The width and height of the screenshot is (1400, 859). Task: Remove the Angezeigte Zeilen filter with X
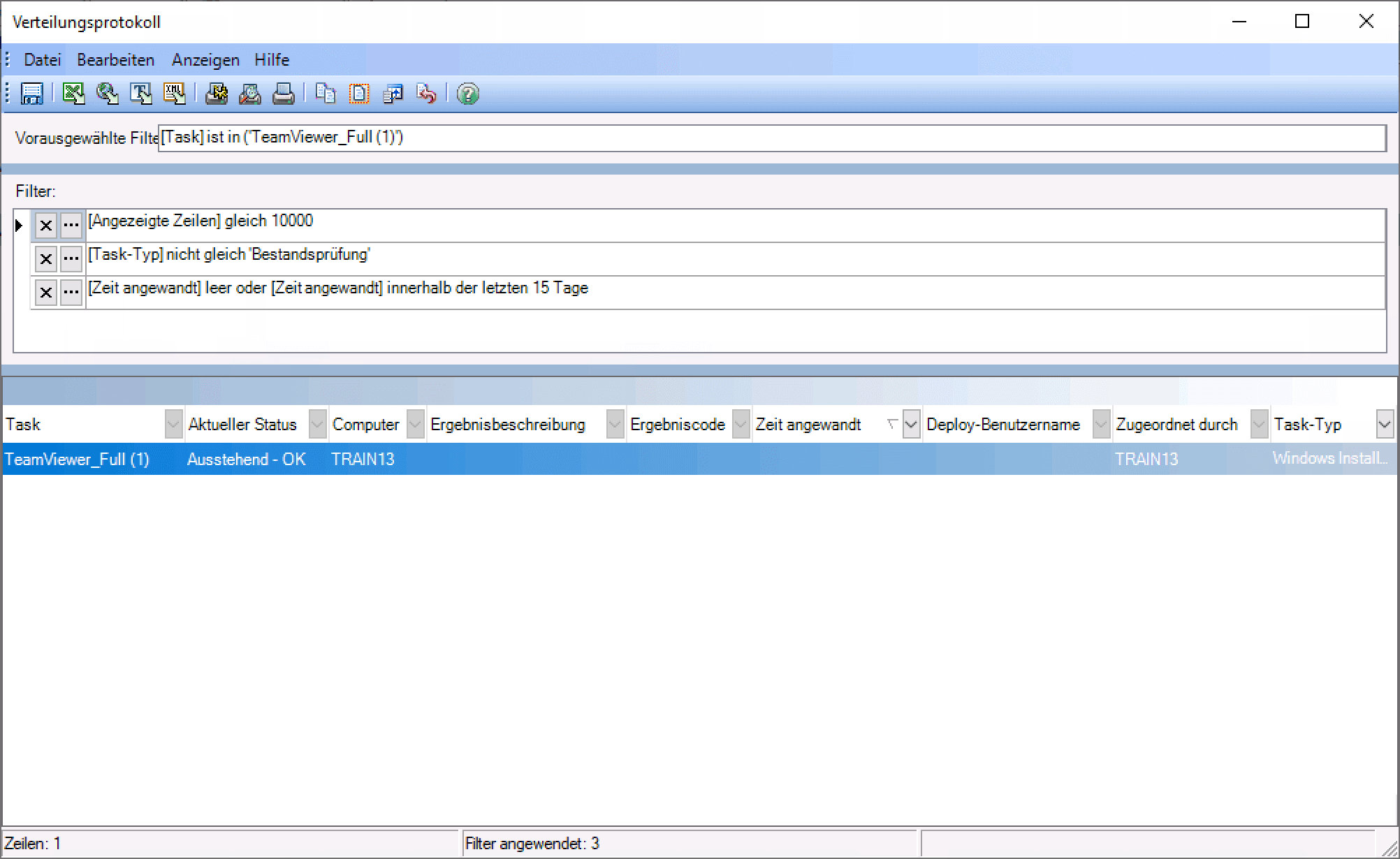coord(46,226)
